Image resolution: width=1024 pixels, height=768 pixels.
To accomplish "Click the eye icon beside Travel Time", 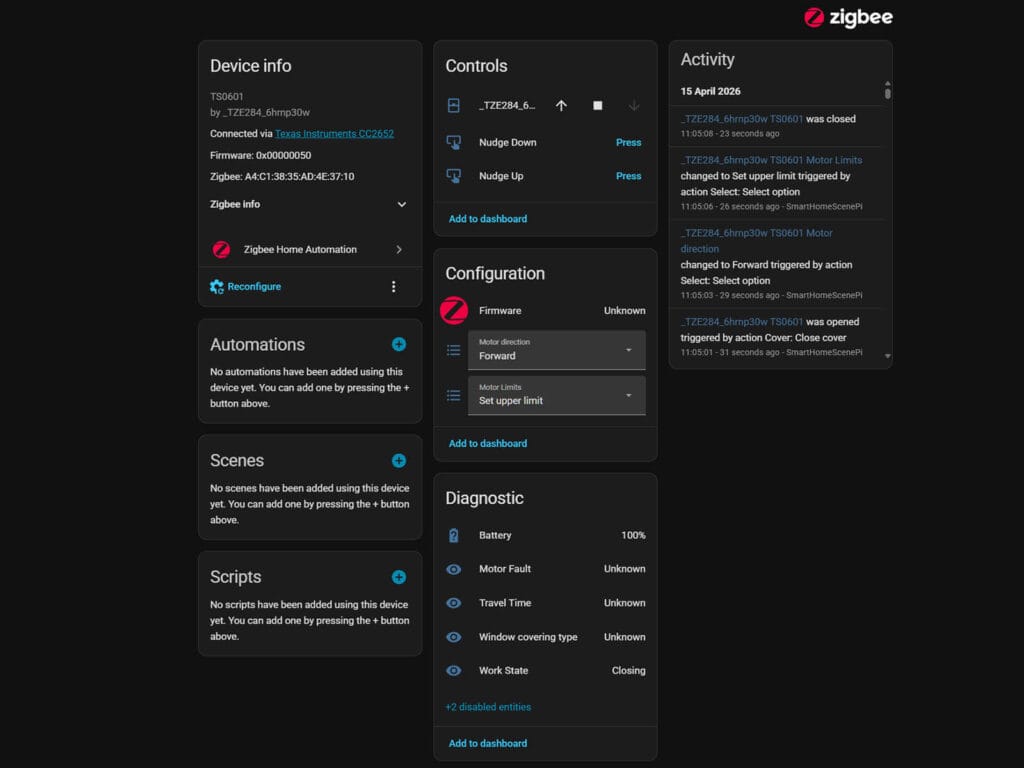I will point(454,603).
